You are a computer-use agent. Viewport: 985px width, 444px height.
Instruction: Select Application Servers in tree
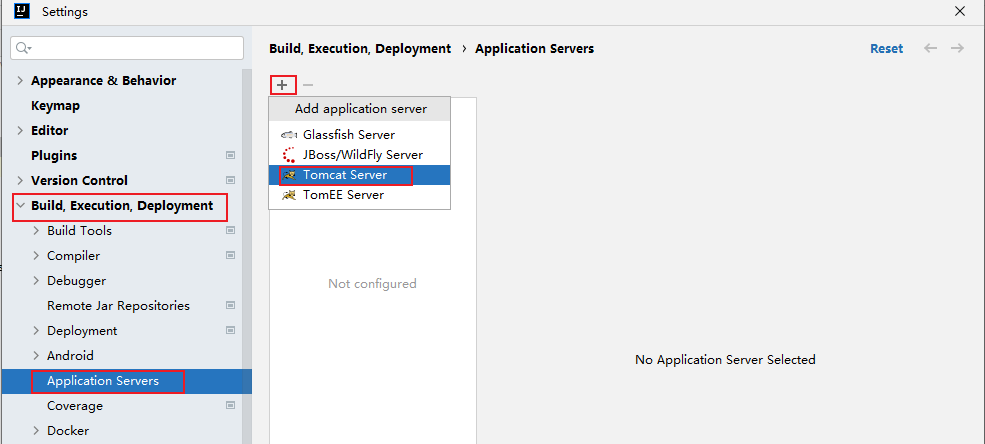point(103,381)
